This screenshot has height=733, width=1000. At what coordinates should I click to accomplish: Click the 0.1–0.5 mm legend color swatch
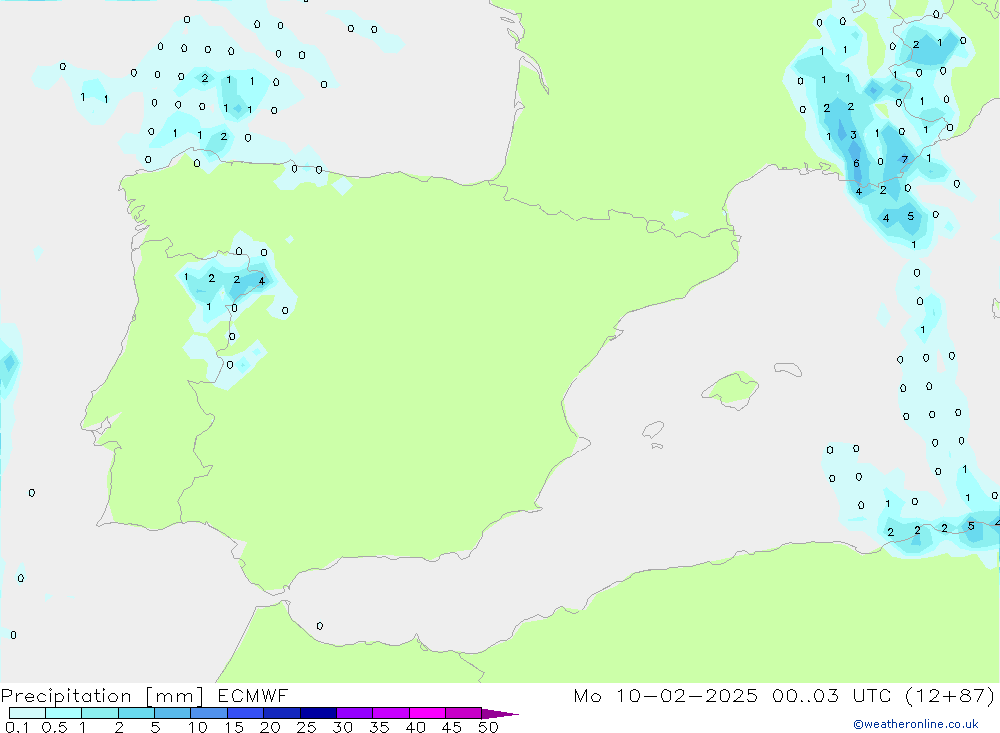tap(27, 713)
